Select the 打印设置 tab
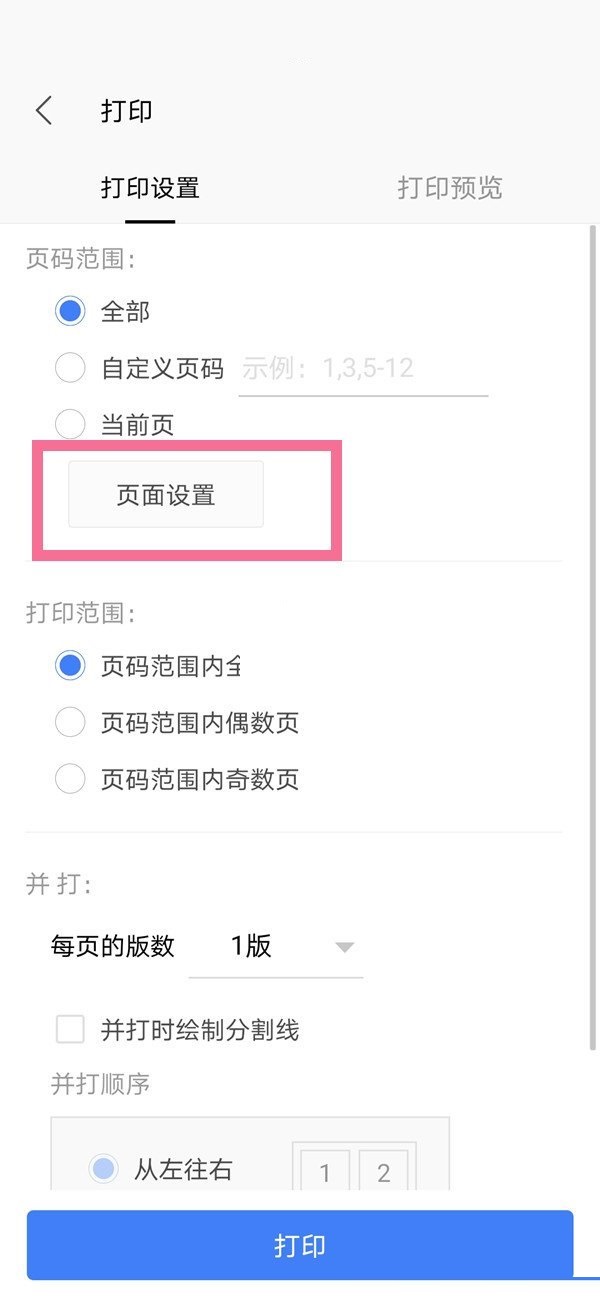The image size is (600, 1300). (150, 187)
